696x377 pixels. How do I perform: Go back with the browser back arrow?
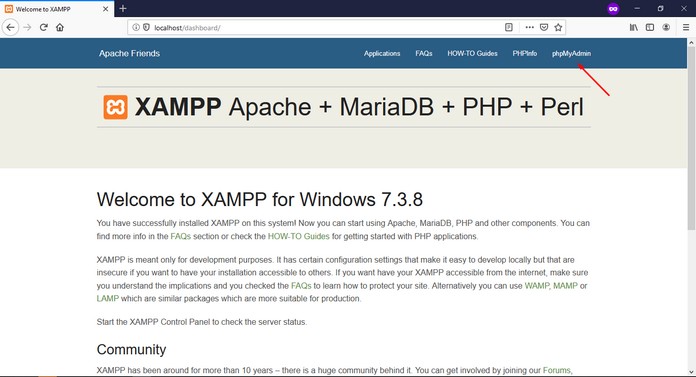click(x=10, y=28)
